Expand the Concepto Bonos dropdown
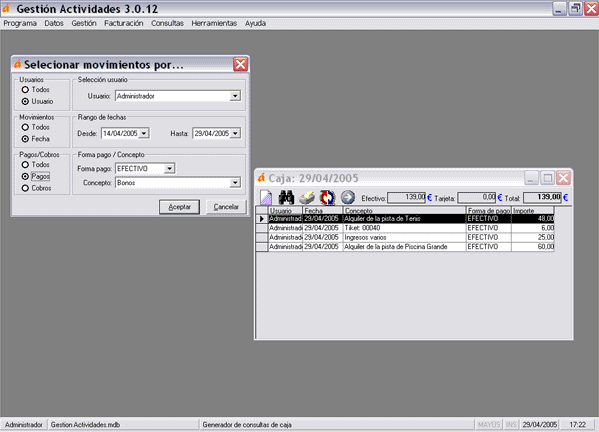 (235, 183)
